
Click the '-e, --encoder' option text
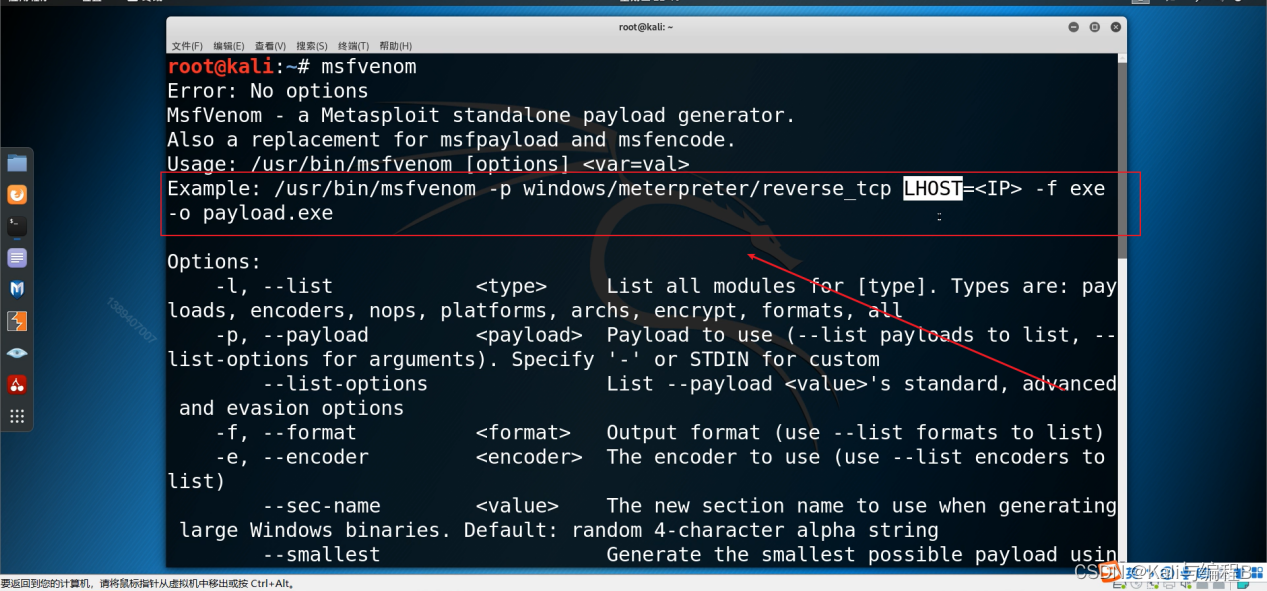(x=292, y=457)
